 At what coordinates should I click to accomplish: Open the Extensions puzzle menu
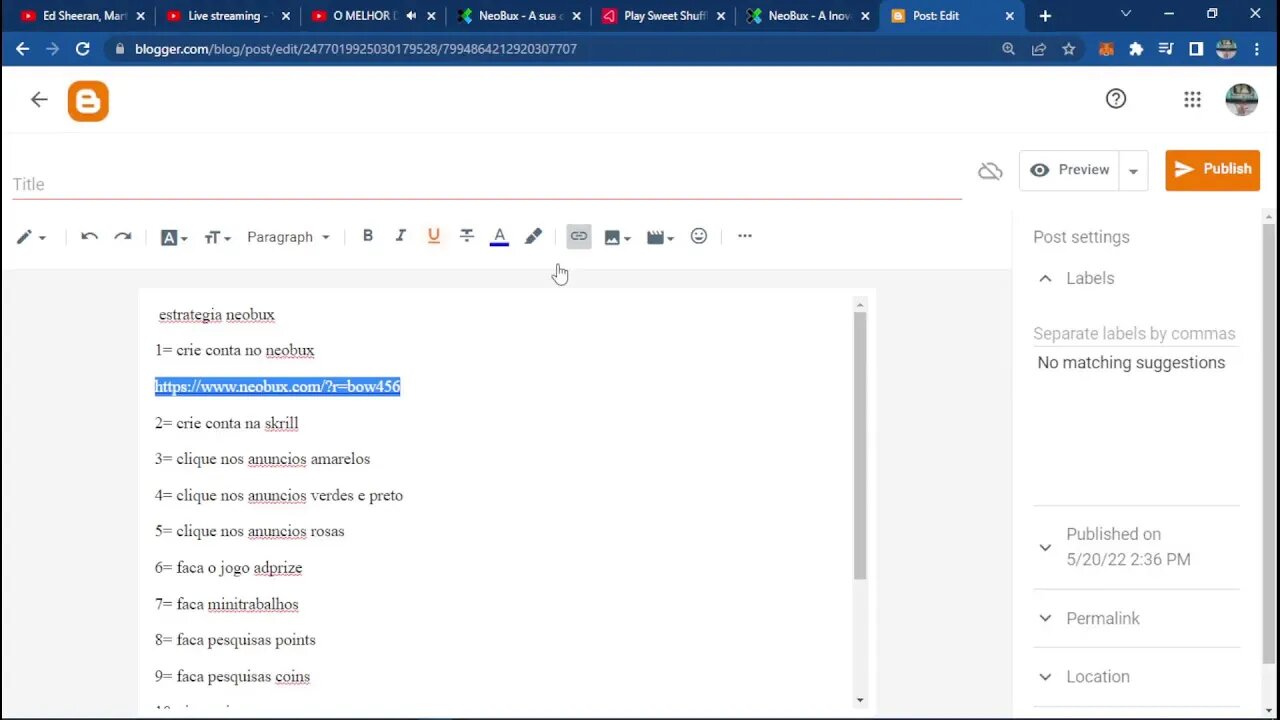click(1136, 49)
